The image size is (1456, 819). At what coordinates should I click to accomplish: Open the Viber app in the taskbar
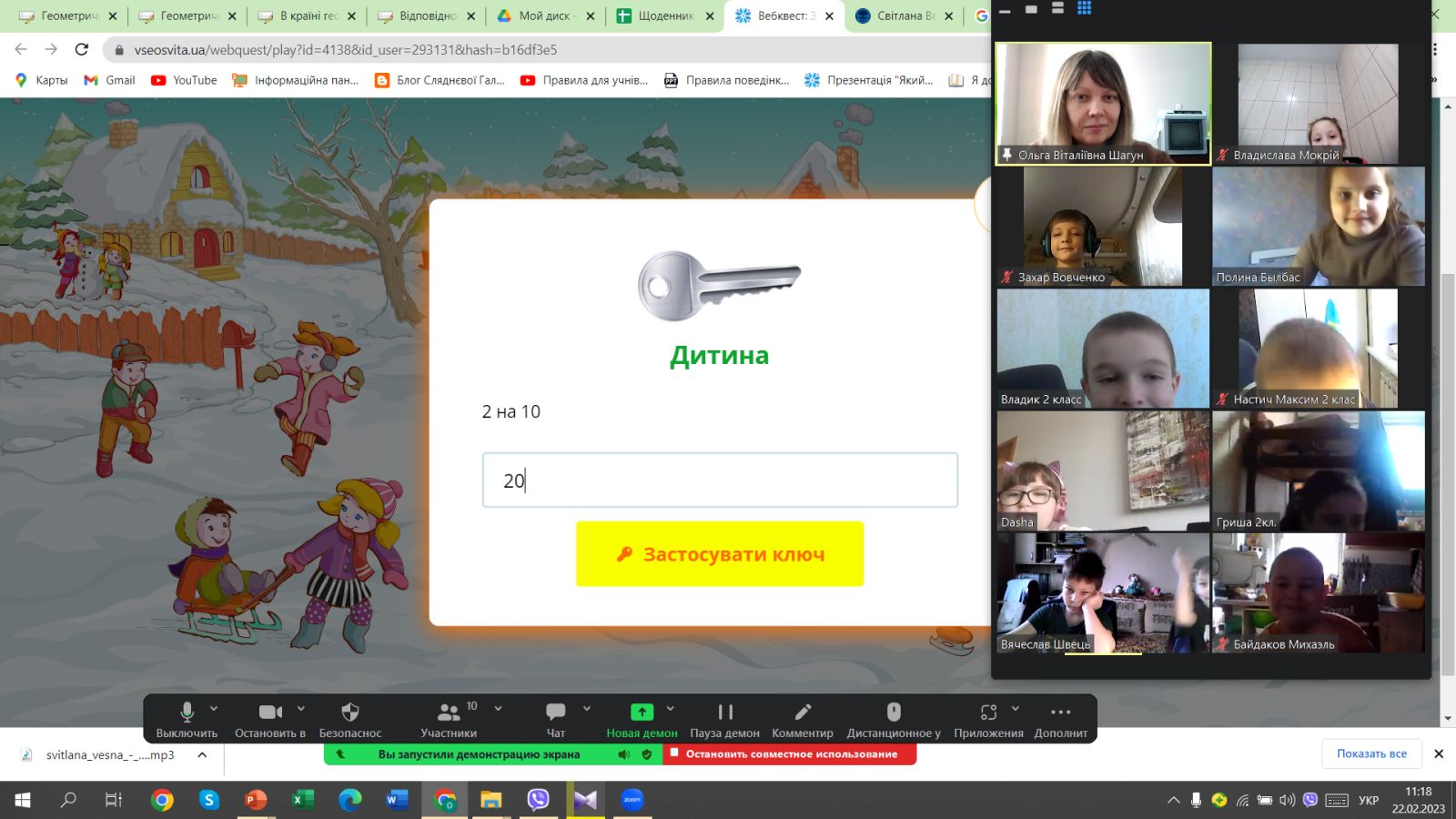(539, 800)
